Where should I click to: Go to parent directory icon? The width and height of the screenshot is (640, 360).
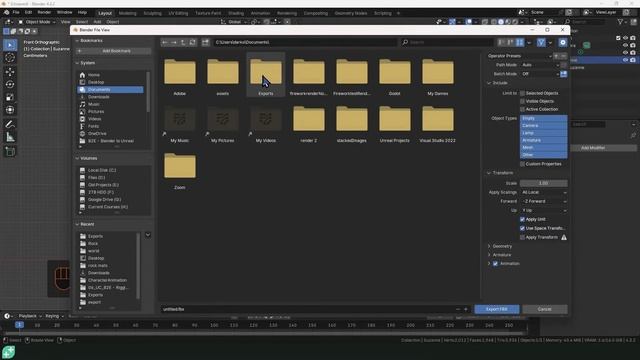click(x=183, y=42)
